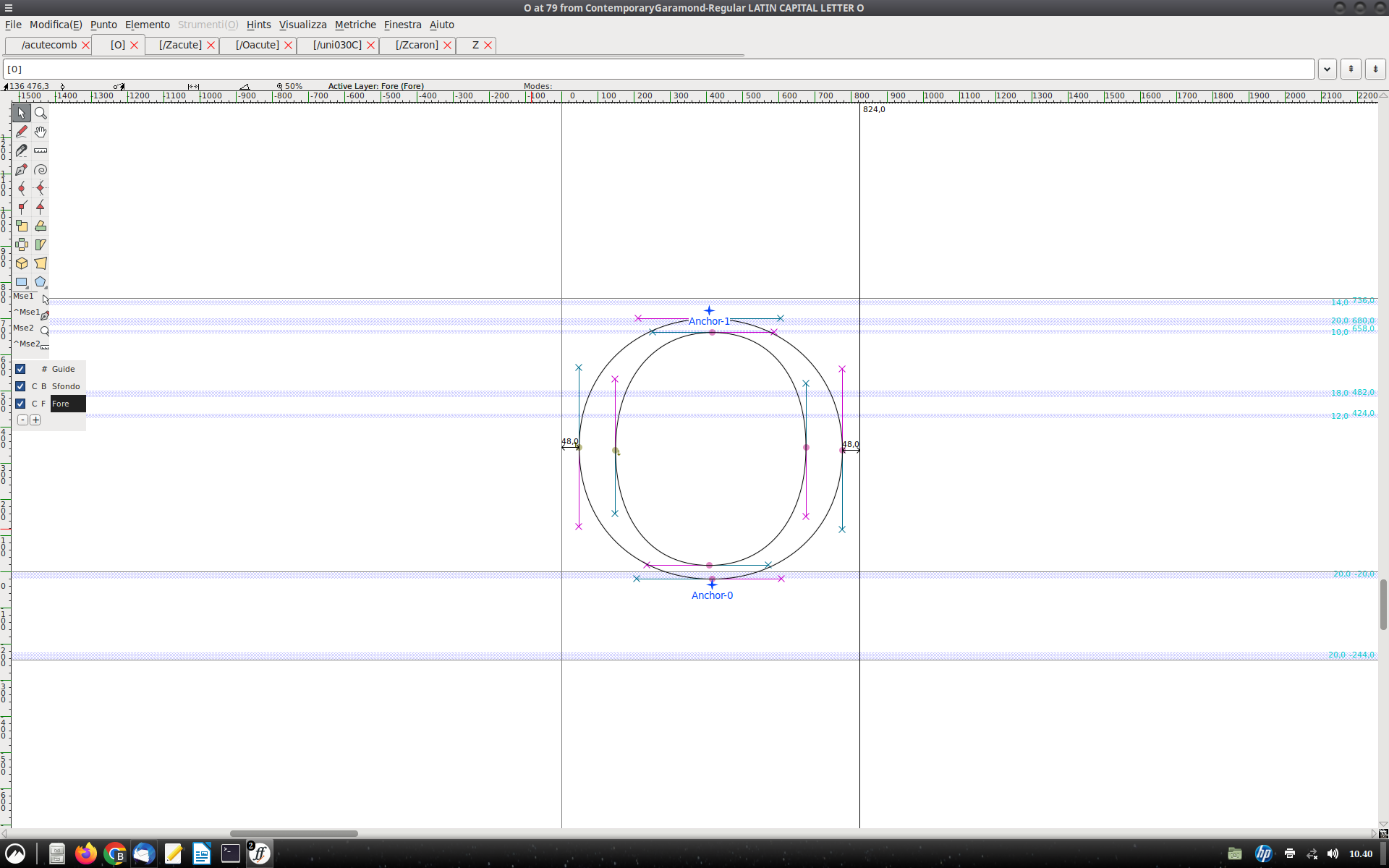Toggle visibility of the Guide layer
The image size is (1389, 868).
tap(20, 368)
